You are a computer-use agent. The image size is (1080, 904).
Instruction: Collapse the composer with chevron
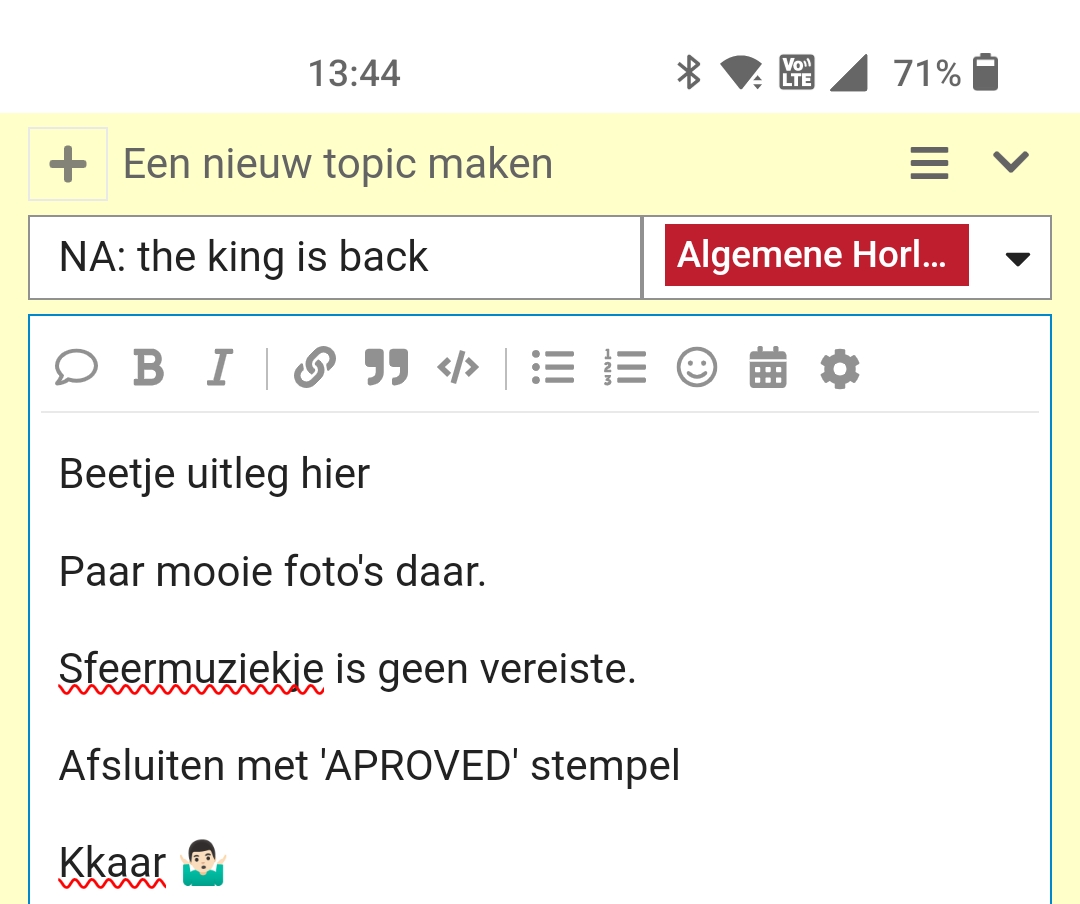1010,162
